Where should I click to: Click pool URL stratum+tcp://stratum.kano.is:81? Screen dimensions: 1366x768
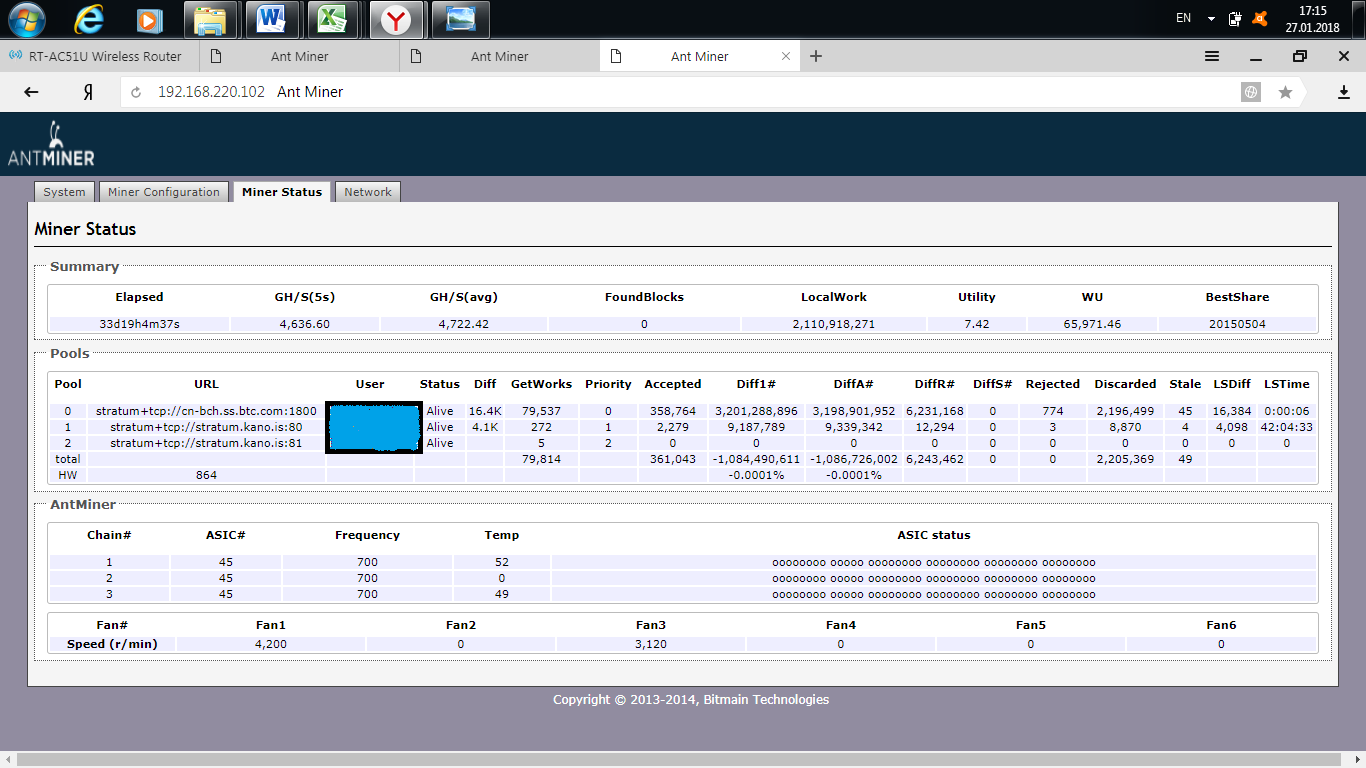(x=206, y=443)
